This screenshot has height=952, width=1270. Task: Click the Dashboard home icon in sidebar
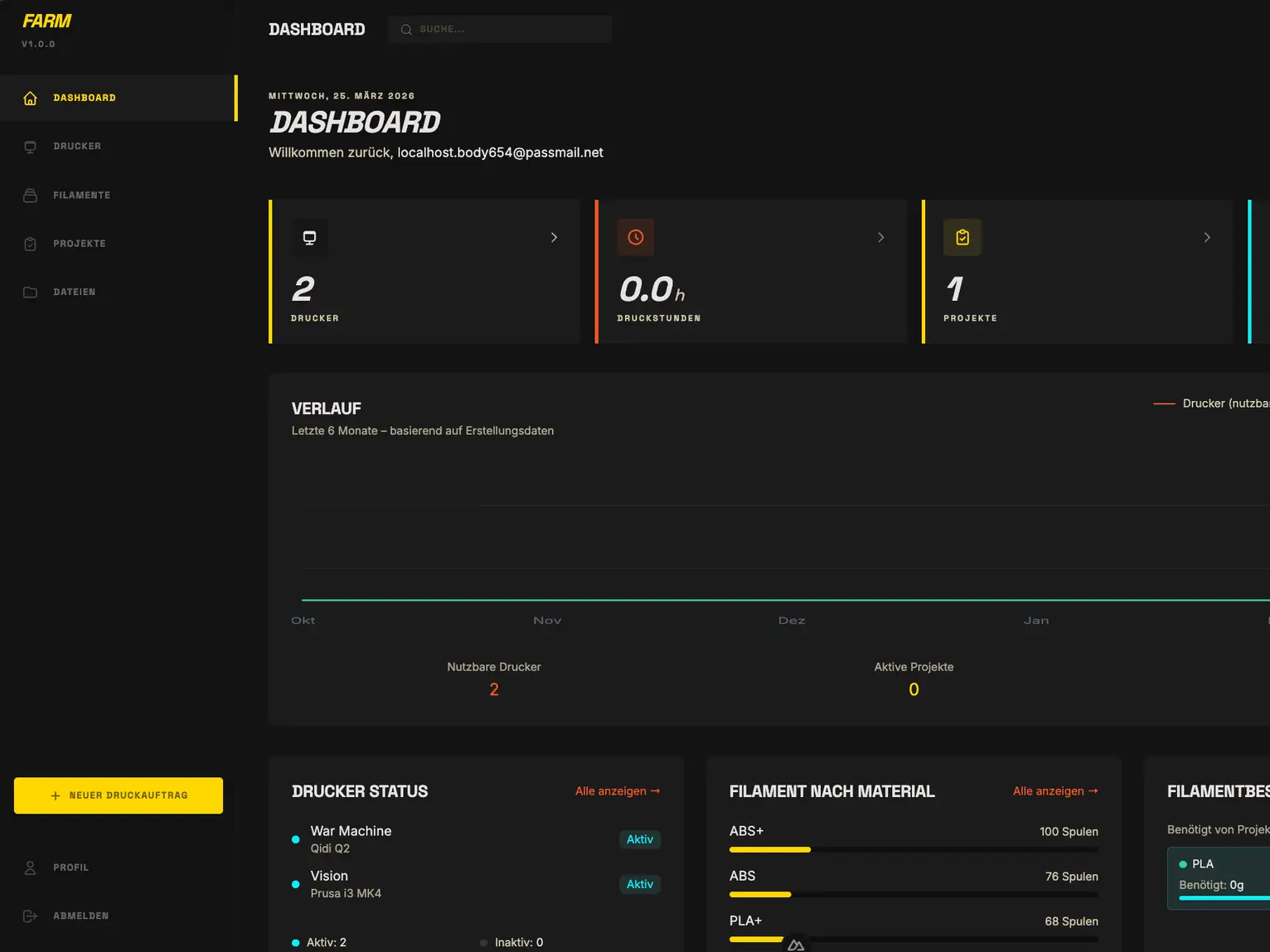(31, 98)
